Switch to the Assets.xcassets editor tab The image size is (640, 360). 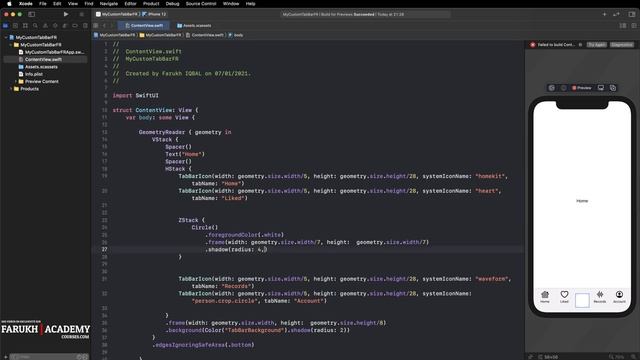[194, 25]
